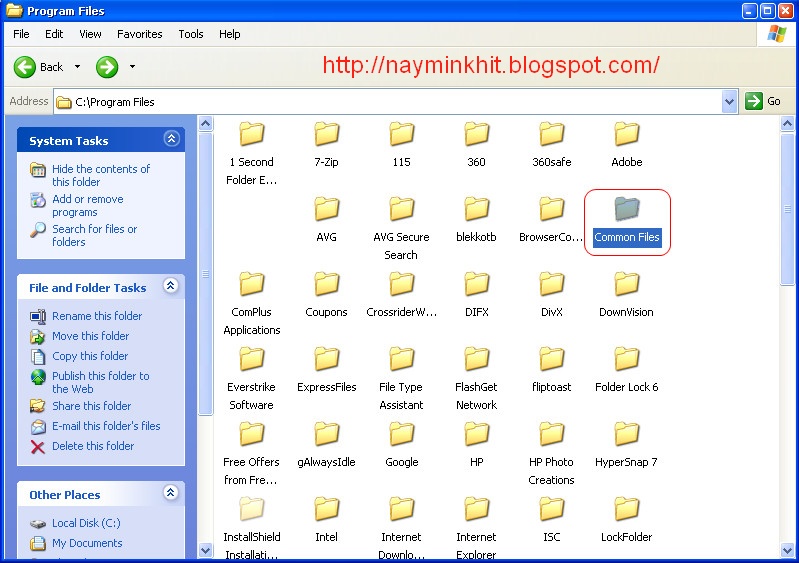Screen dimensions: 799x563
Task: Open the Favorites menu
Action: (x=140, y=34)
